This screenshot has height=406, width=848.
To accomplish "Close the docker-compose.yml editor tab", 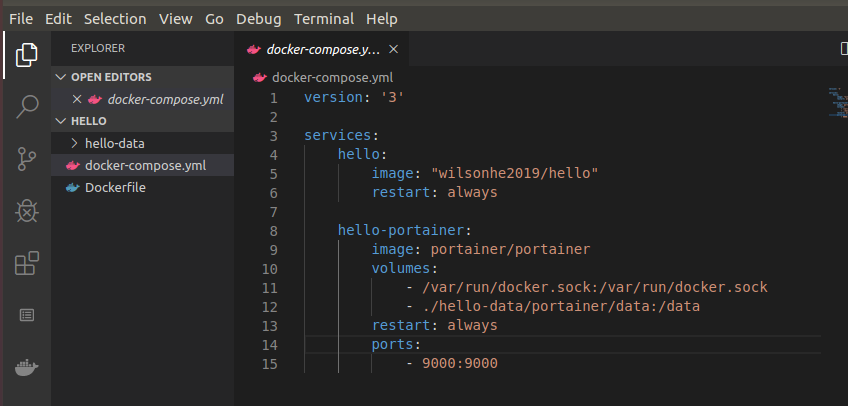I will (394, 49).
